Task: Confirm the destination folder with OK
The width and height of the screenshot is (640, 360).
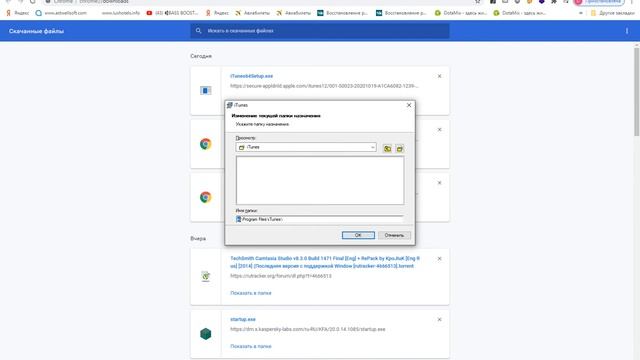Action: click(x=358, y=235)
